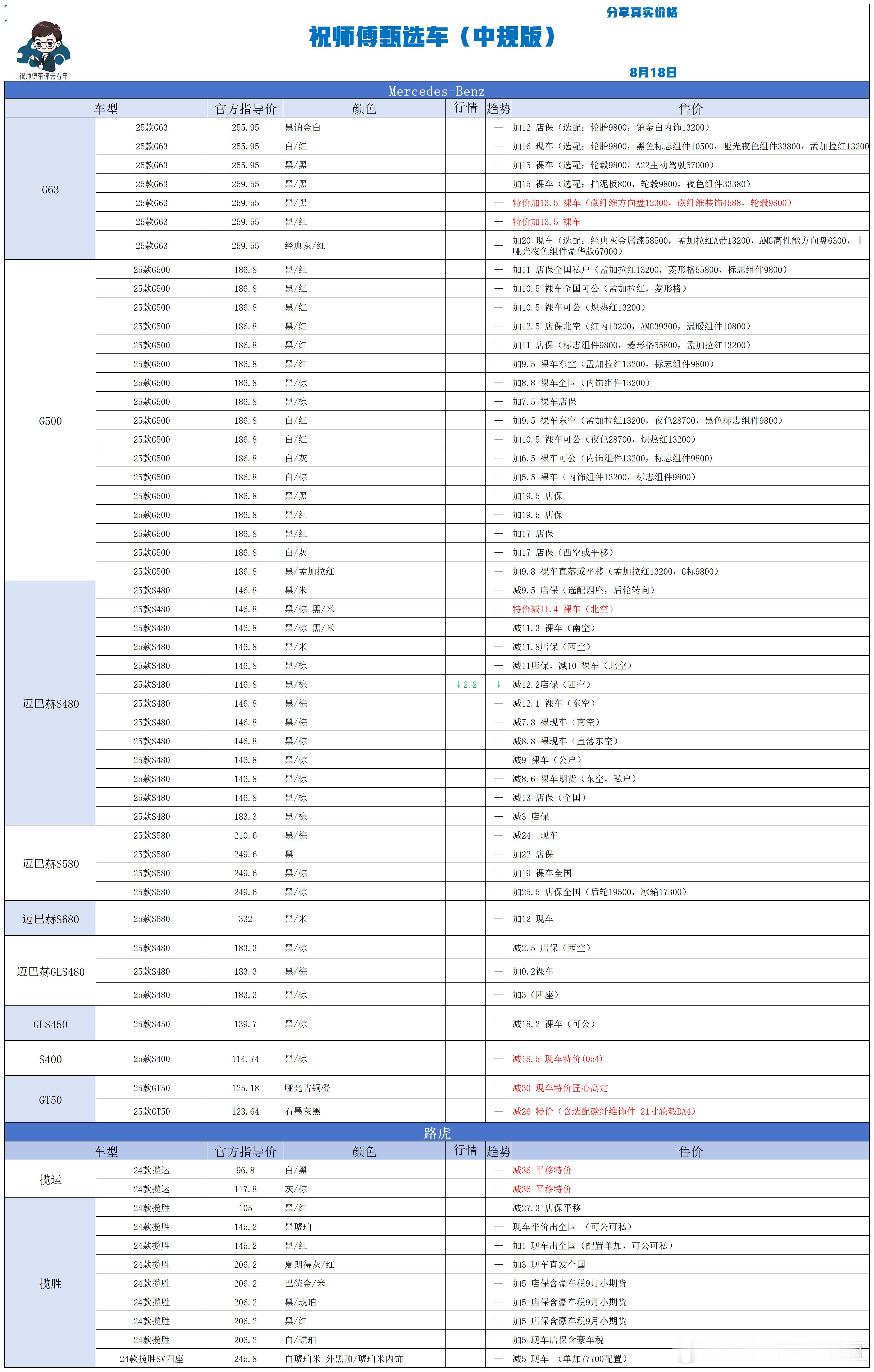Click the 黑琥珀 color cell

pyautogui.click(x=364, y=1226)
